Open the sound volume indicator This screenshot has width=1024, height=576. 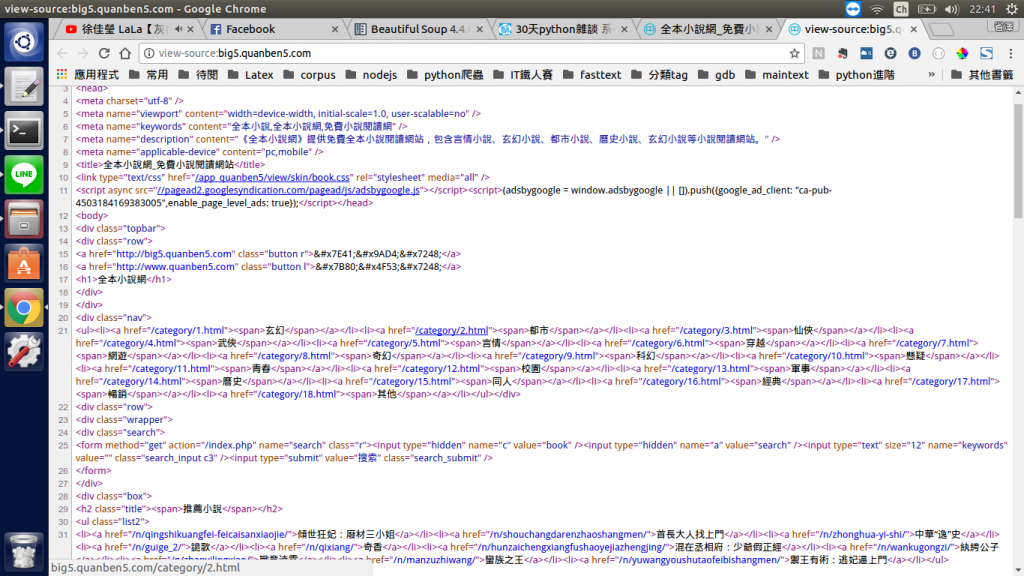coord(952,9)
